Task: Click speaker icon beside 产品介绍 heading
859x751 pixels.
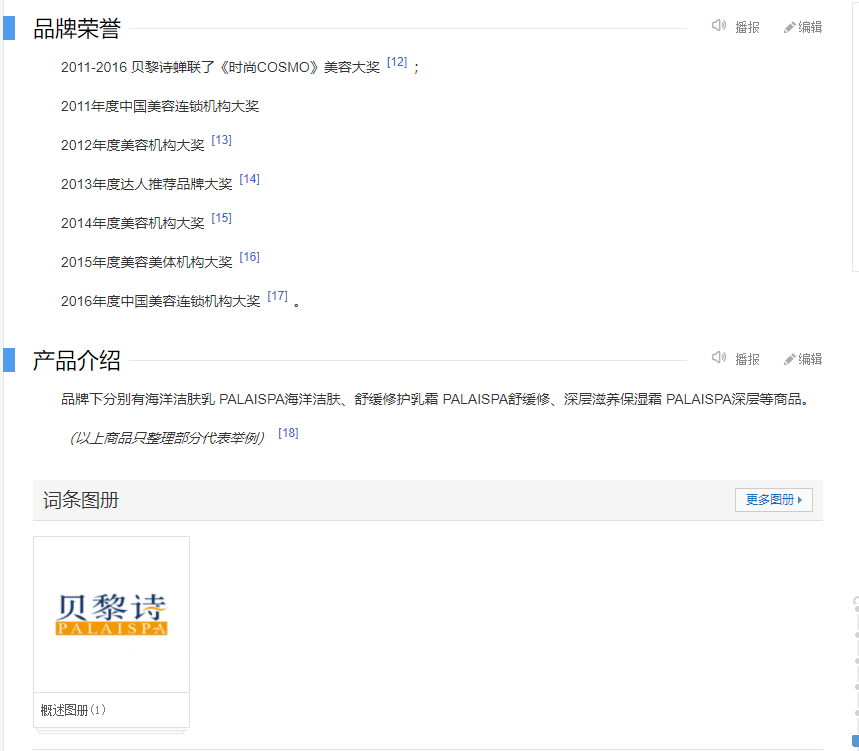Action: (719, 358)
